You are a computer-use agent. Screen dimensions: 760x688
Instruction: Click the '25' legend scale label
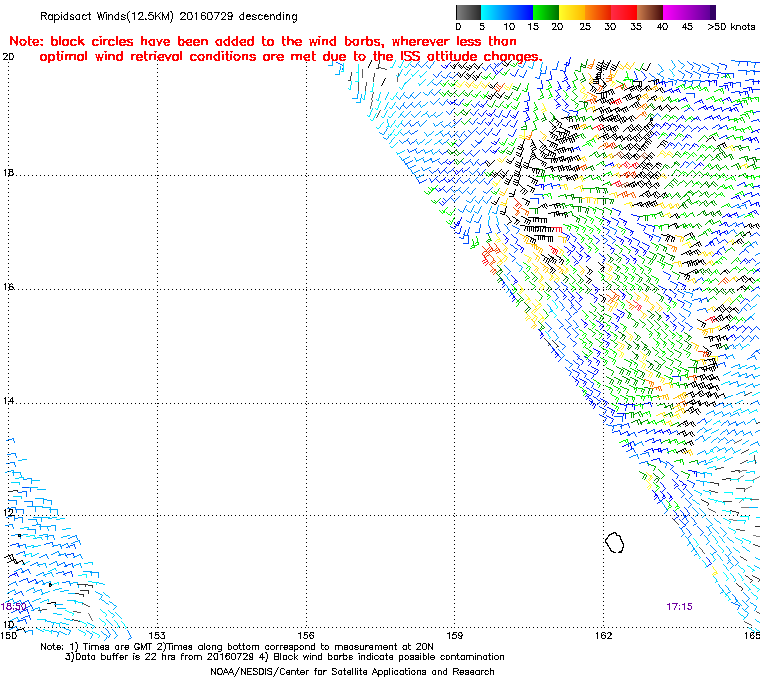coord(585,27)
